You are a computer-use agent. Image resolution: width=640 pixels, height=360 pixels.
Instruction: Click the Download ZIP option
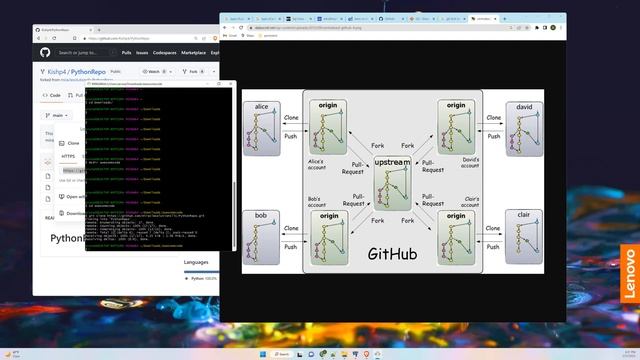(73, 213)
